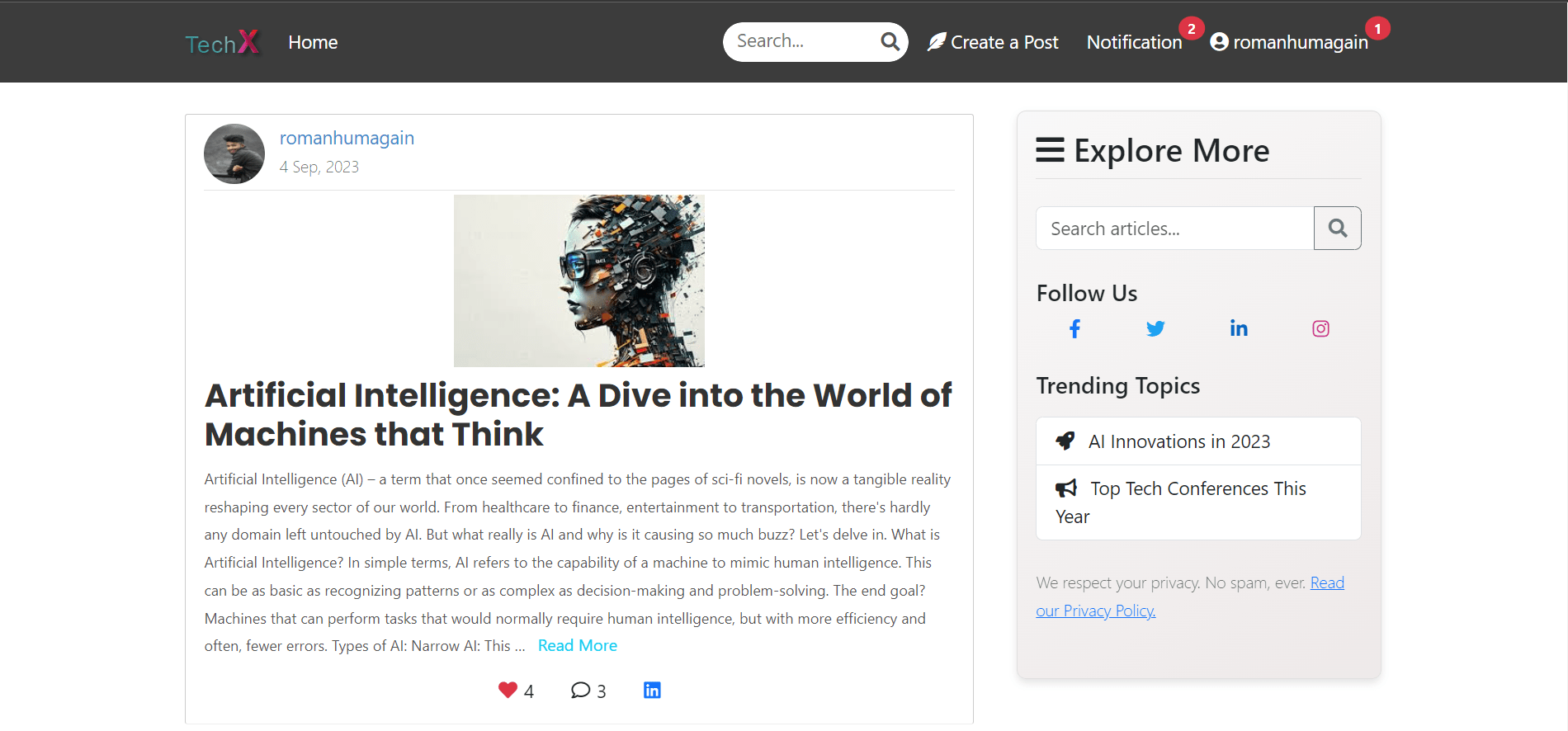Viewport: 1568px width, 731px height.
Task: Click the feather icon beside Create a Post
Action: (x=937, y=42)
